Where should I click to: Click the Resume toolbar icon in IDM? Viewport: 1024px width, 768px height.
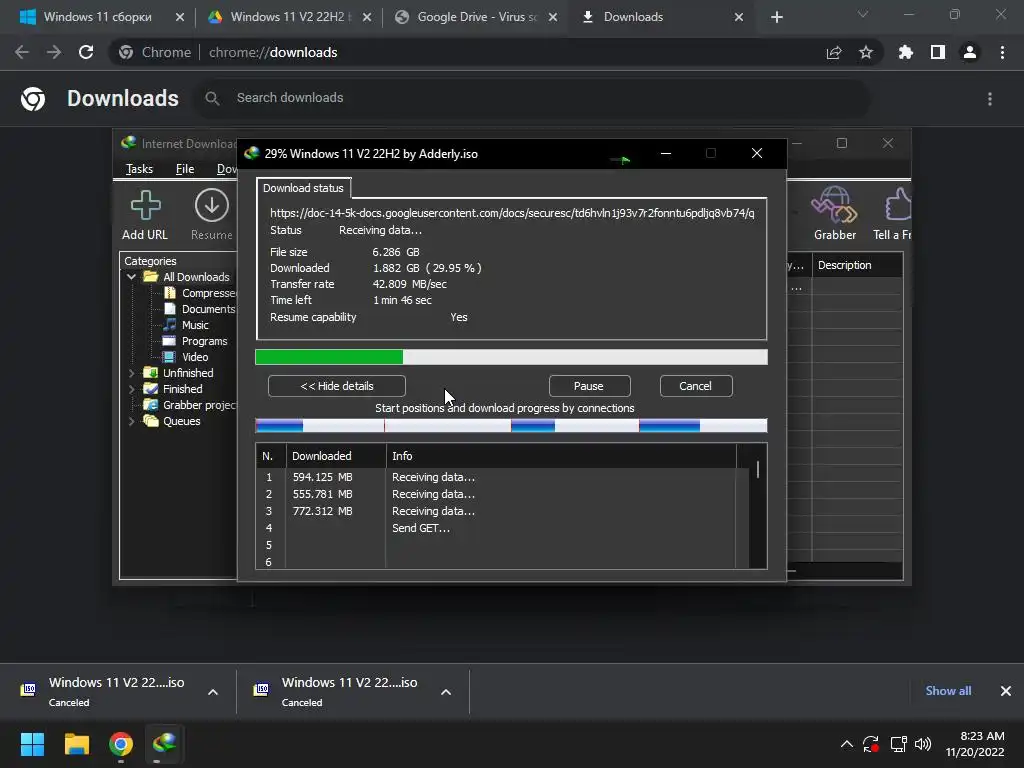pos(212,205)
